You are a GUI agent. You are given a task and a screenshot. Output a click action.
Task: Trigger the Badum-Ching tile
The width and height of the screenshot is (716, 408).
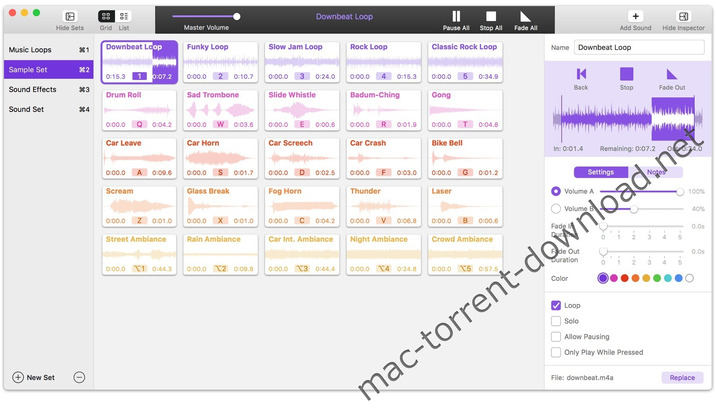(384, 110)
